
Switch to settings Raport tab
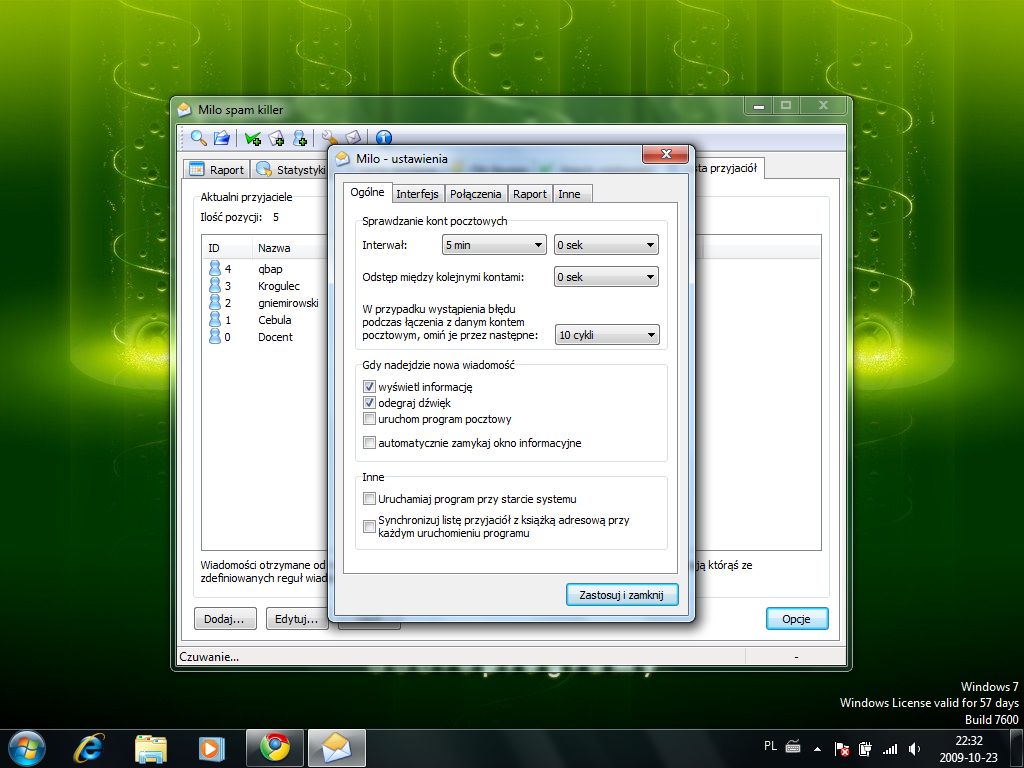pyautogui.click(x=530, y=194)
